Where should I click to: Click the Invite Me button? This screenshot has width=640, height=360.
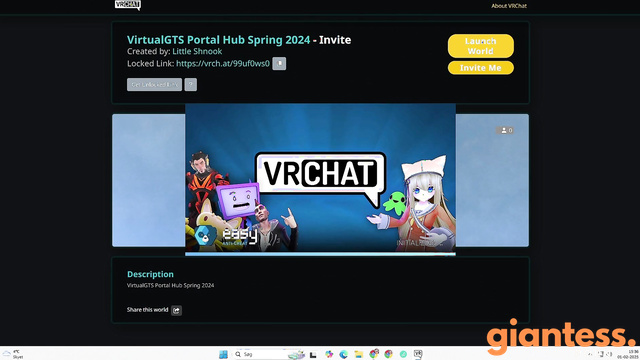click(x=481, y=68)
